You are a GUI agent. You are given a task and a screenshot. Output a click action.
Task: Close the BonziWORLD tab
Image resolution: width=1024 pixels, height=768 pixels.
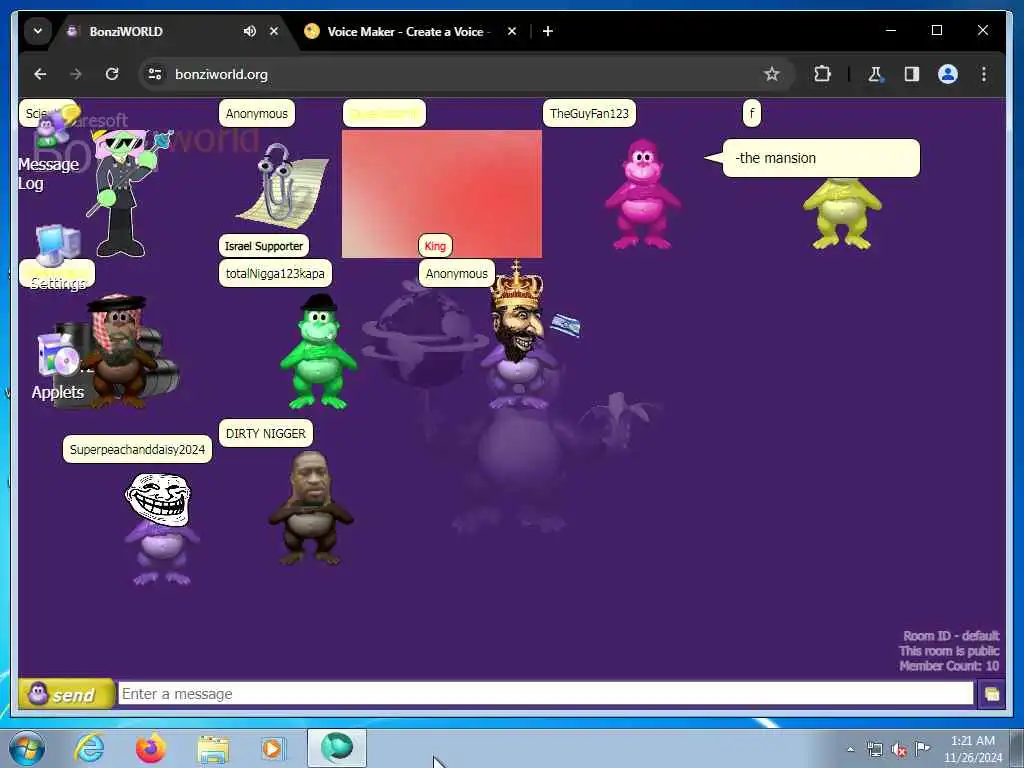point(274,31)
